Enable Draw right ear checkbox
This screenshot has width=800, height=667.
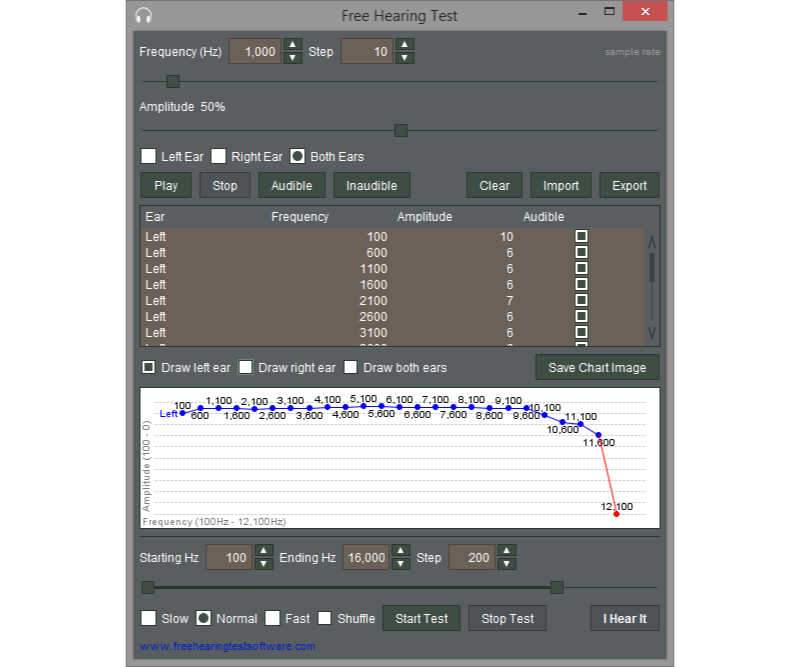coord(245,367)
